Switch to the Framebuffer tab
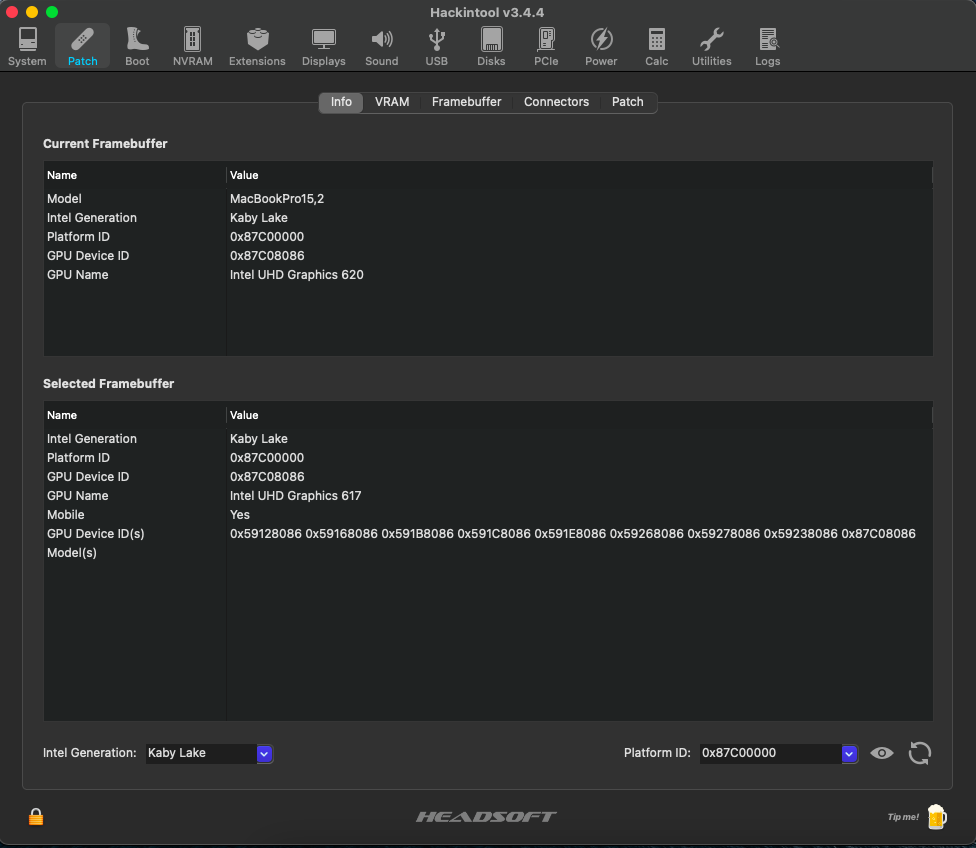976x848 pixels. 466,101
